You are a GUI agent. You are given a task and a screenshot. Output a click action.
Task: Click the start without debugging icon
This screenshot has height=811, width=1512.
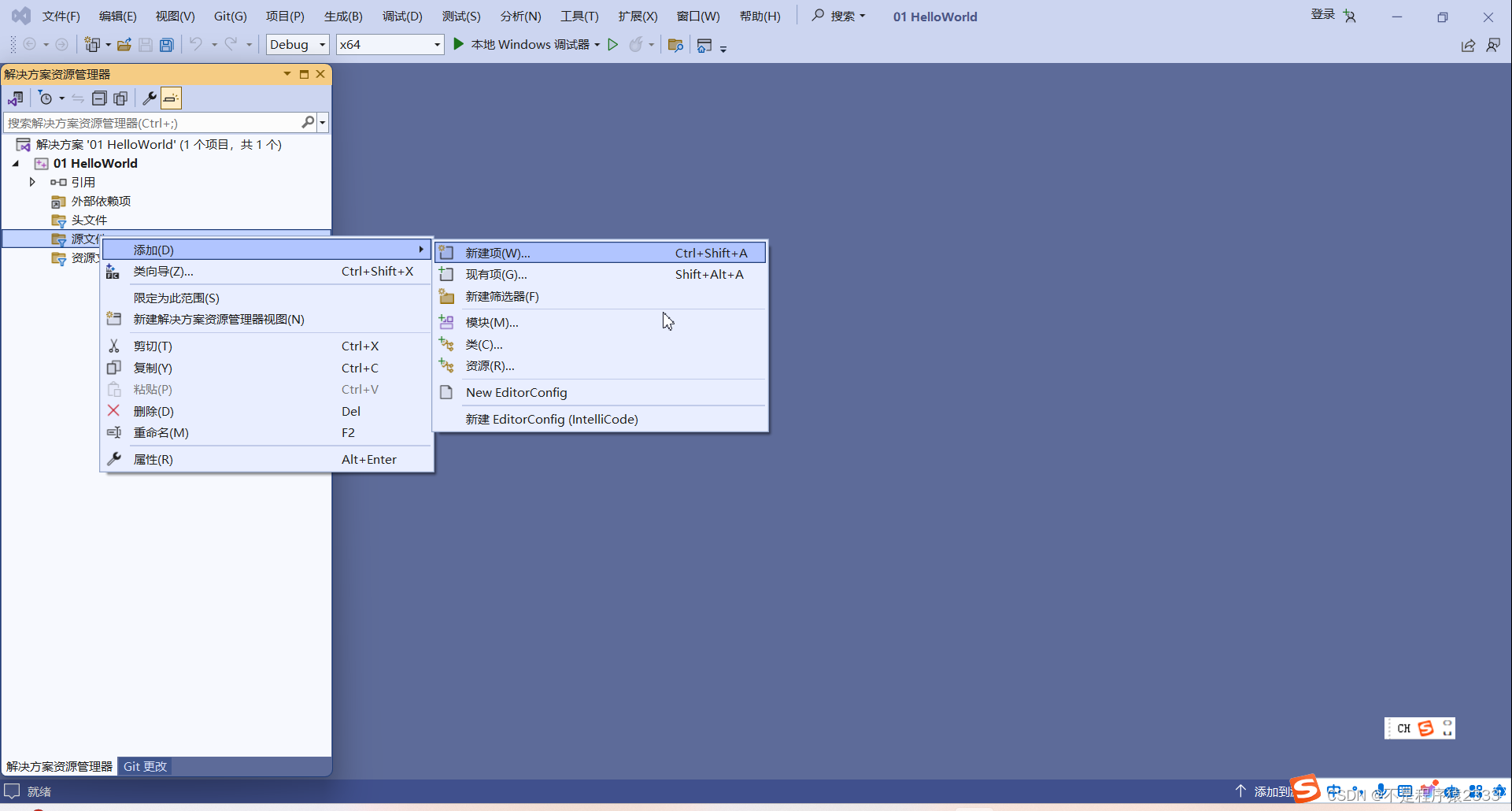click(613, 44)
